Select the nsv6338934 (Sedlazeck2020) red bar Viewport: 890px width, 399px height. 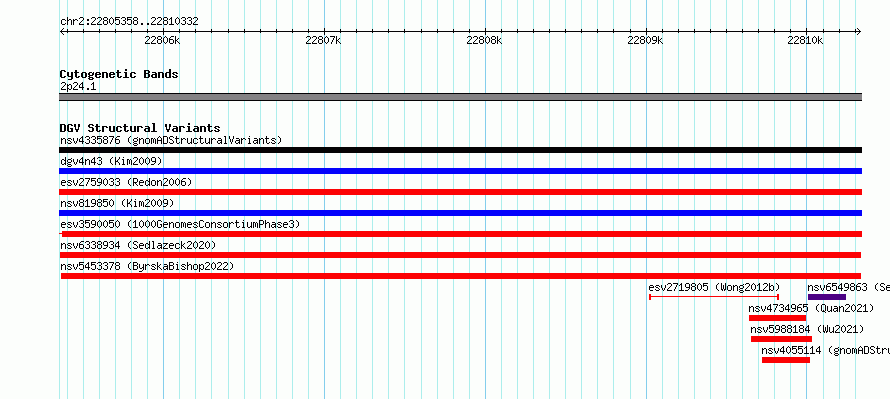[460, 255]
